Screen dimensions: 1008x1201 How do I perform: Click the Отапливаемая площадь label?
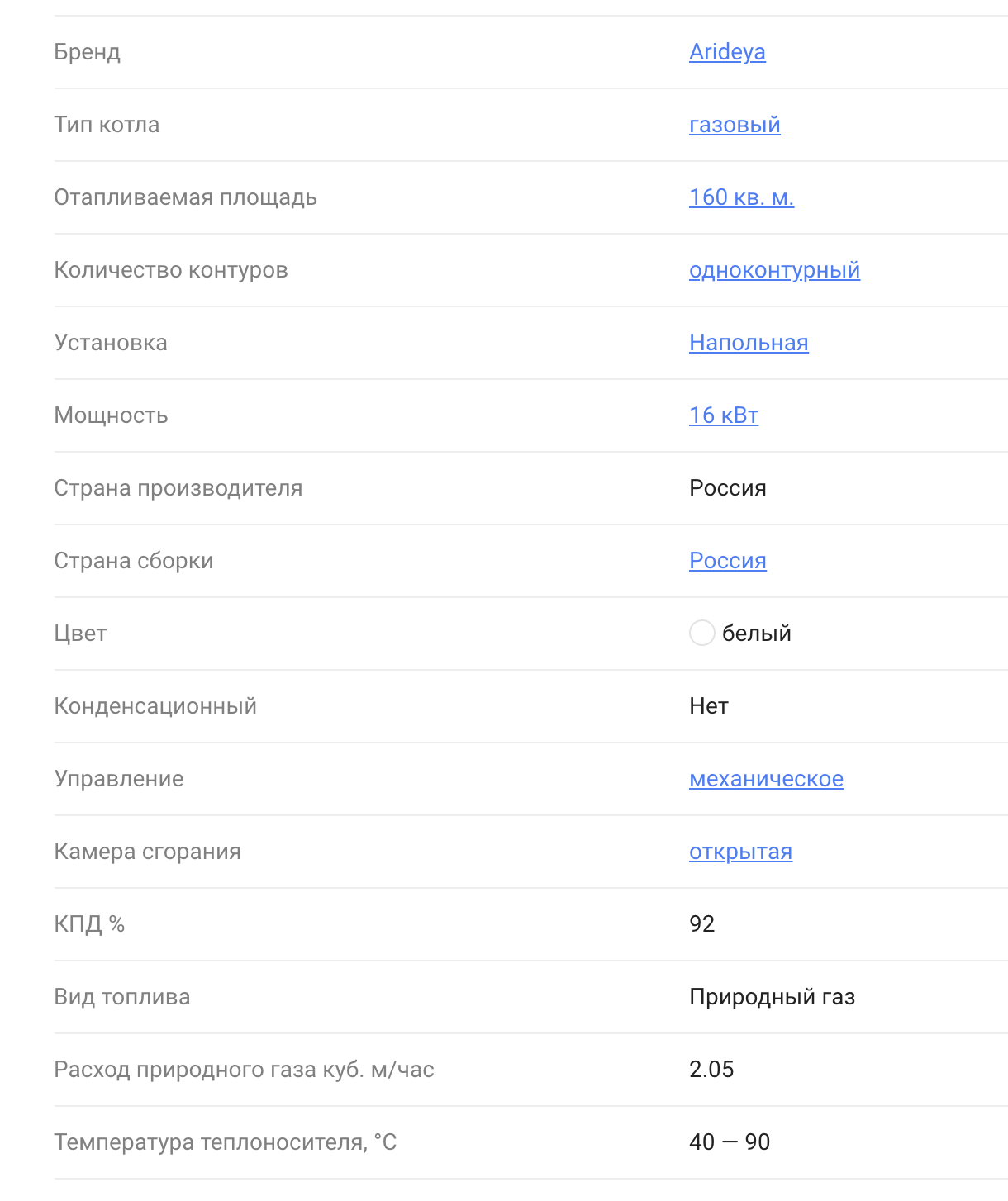coord(186,197)
